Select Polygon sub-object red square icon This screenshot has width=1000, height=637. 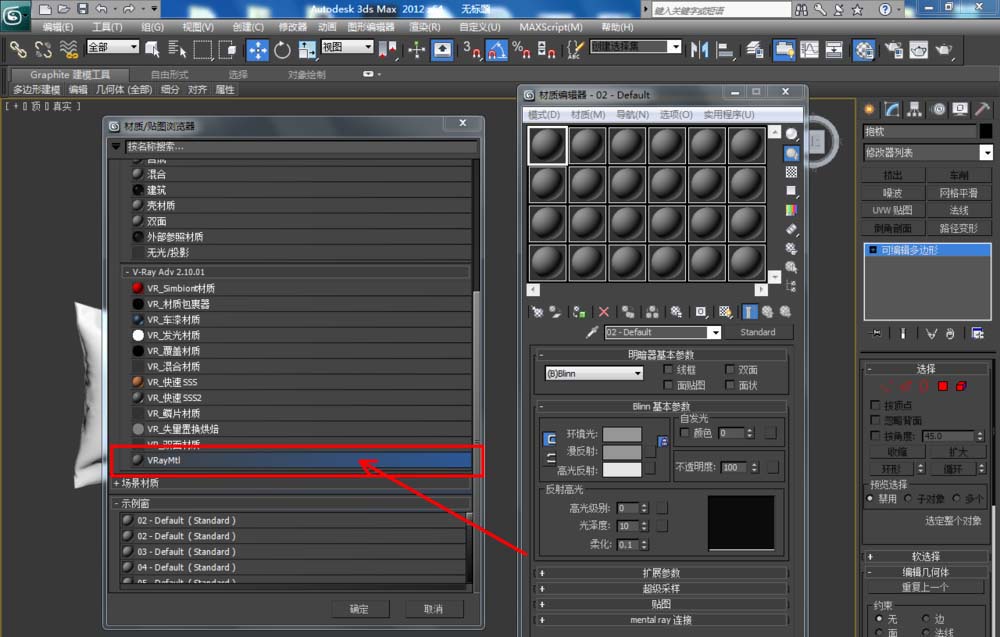943,386
